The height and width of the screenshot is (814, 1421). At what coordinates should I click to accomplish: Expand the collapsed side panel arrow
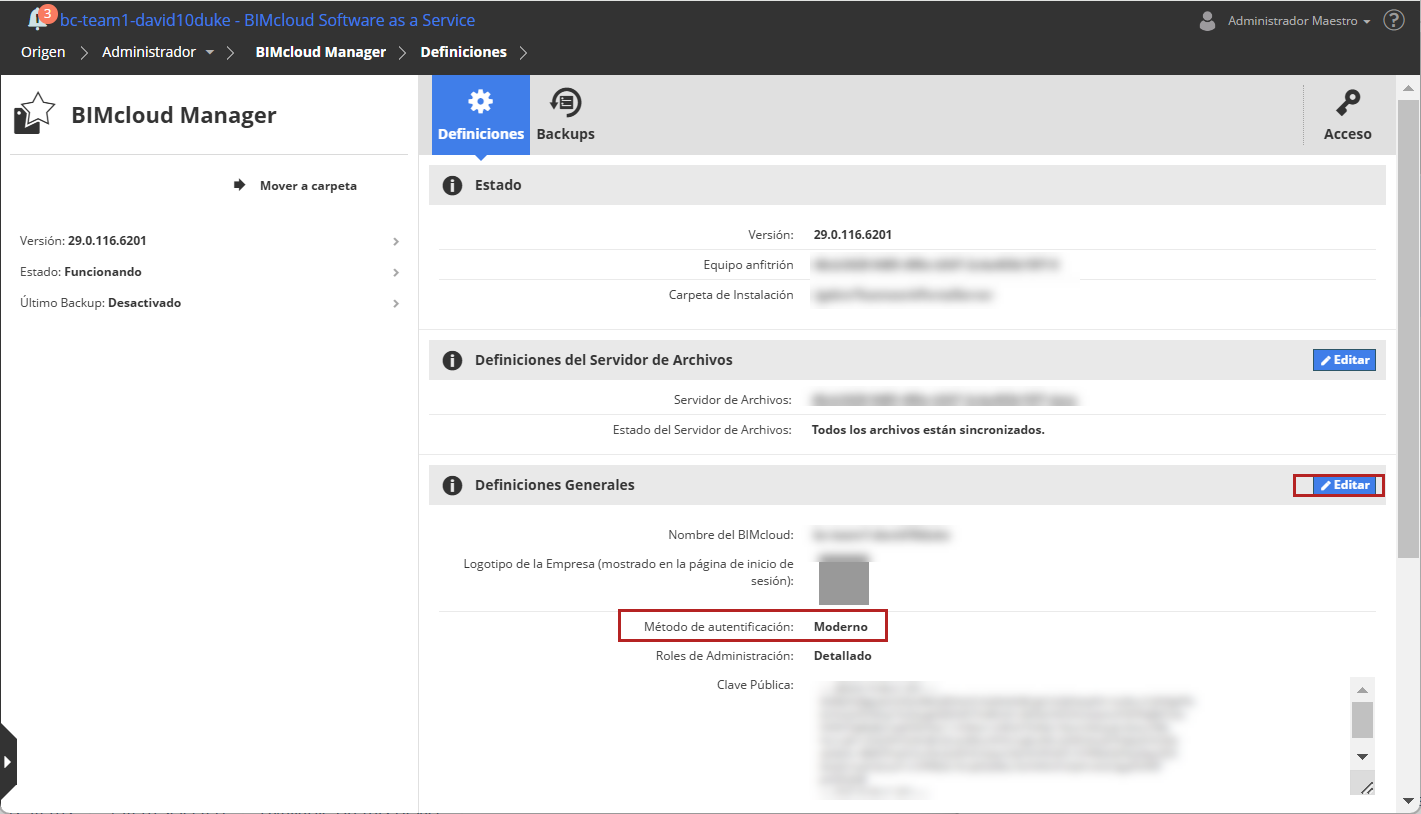point(8,761)
